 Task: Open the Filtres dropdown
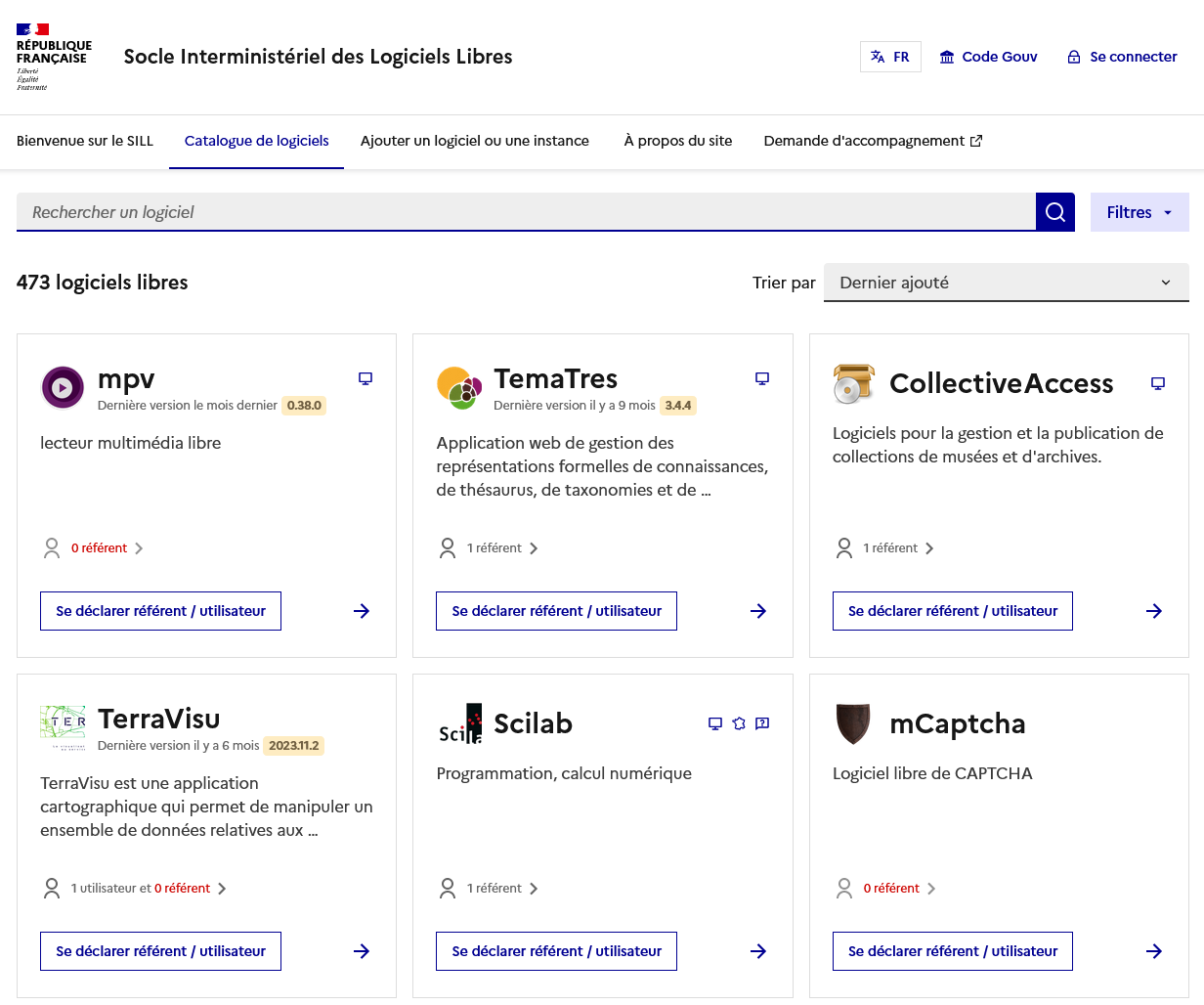(x=1139, y=212)
